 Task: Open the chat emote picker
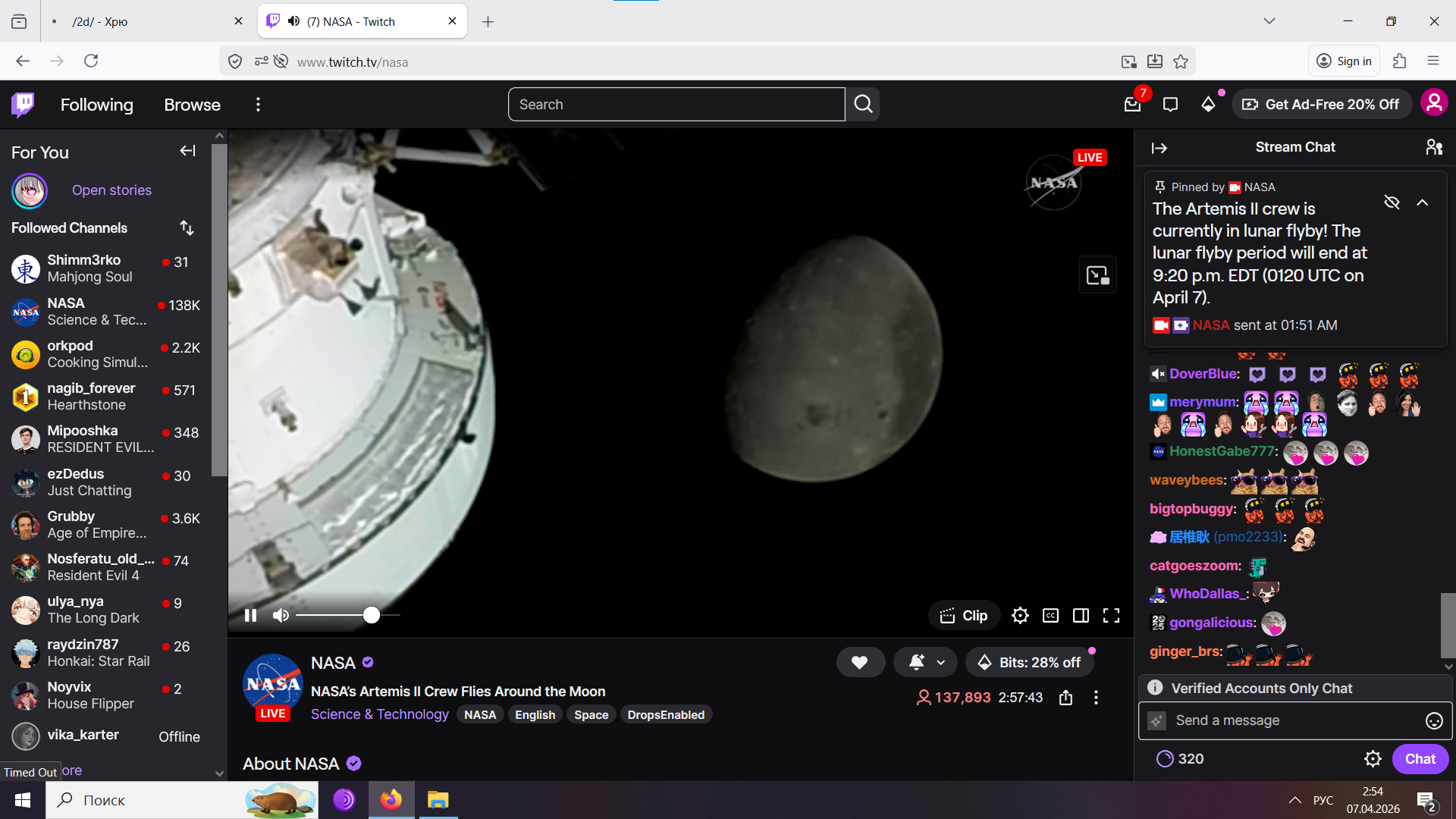click(x=1434, y=720)
